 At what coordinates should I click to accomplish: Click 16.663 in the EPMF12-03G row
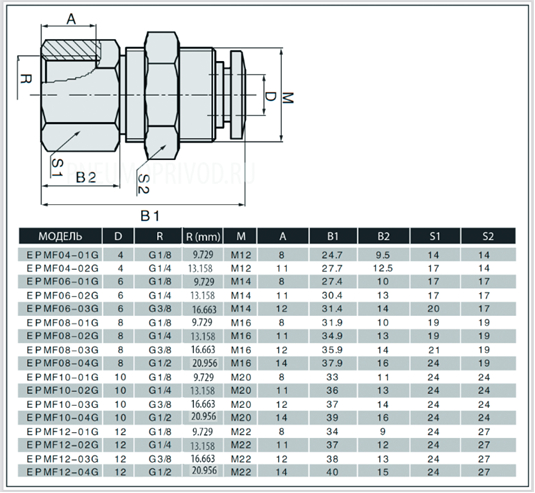pos(203,459)
